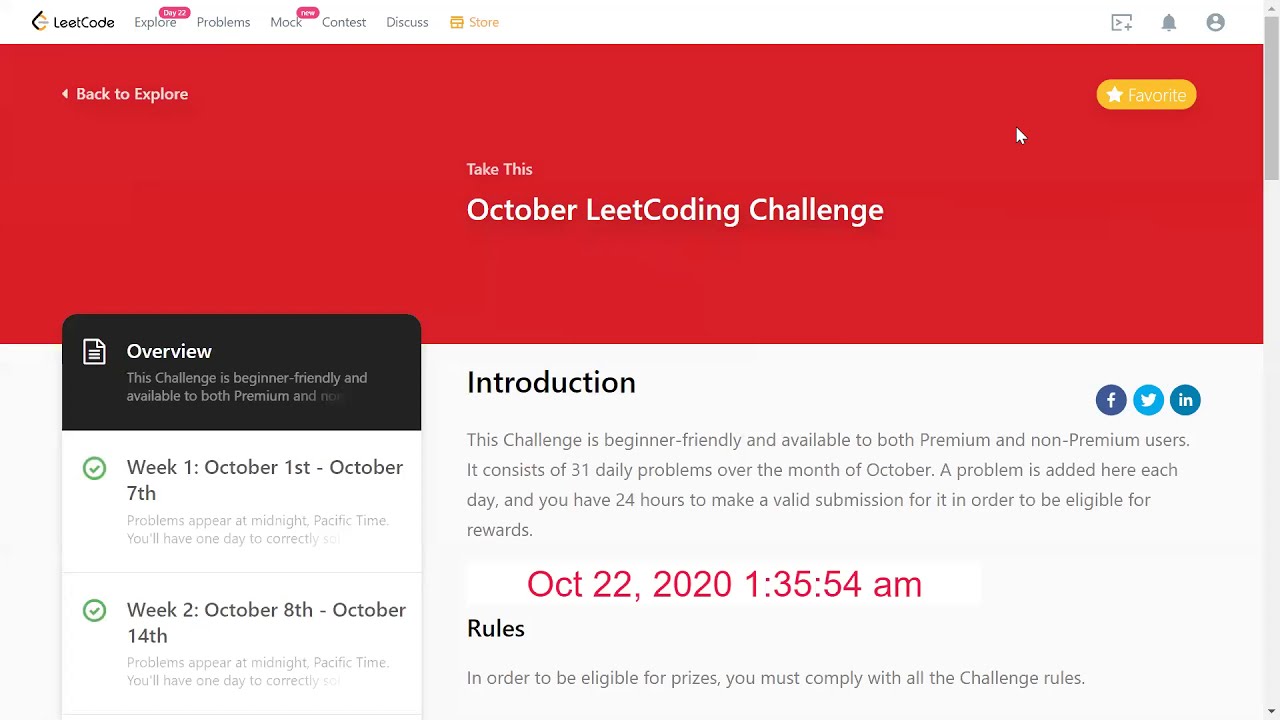Open the playground terminal icon
1280x720 pixels.
click(x=1121, y=22)
